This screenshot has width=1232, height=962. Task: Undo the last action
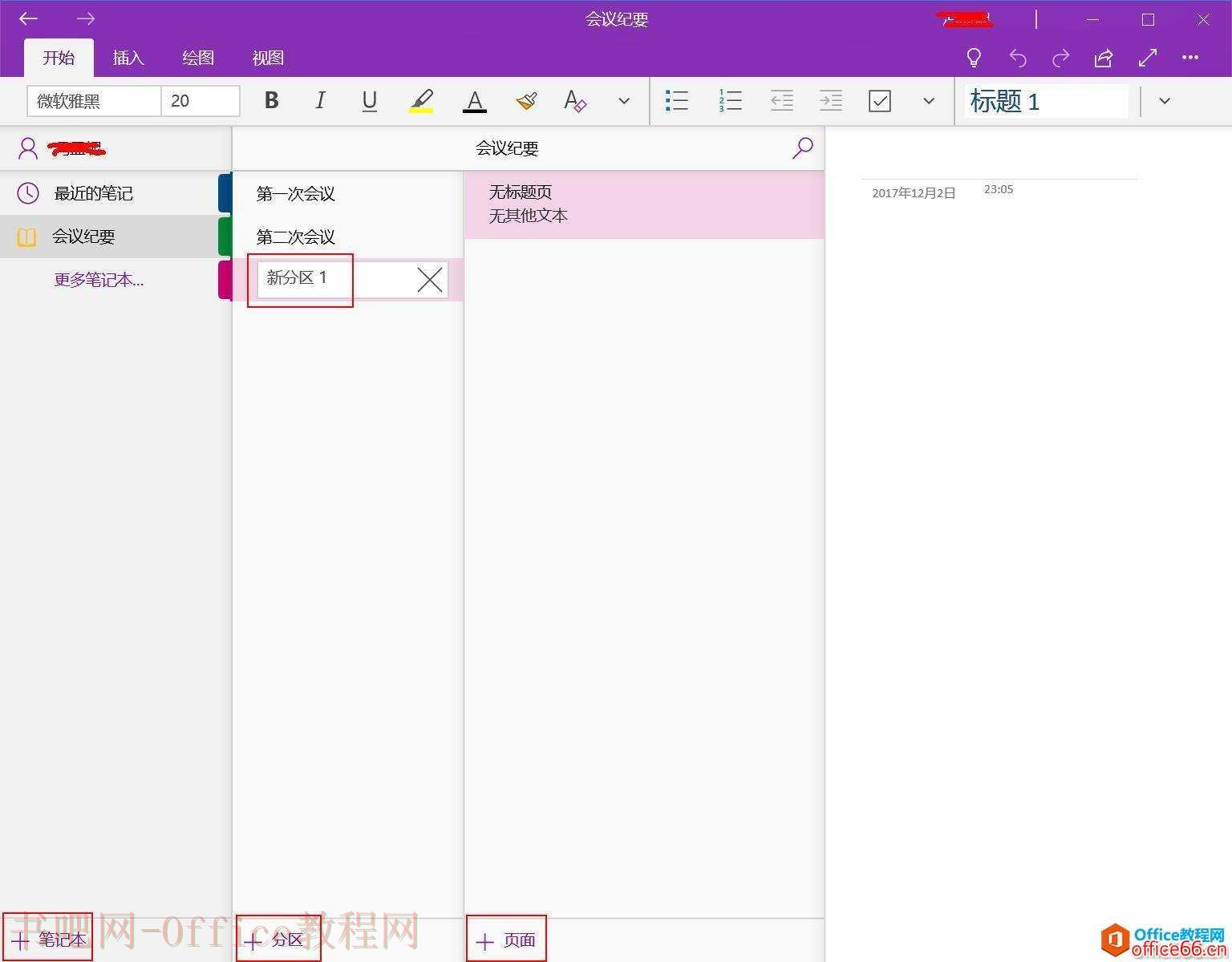(x=1018, y=58)
